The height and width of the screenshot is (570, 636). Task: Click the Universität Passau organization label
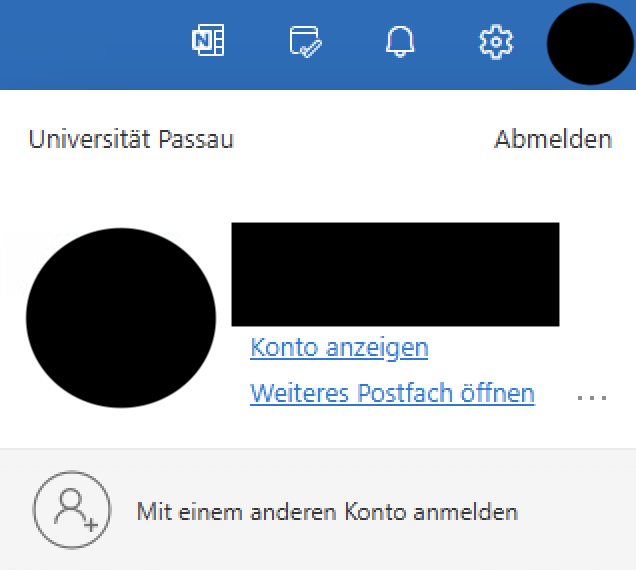click(131, 140)
